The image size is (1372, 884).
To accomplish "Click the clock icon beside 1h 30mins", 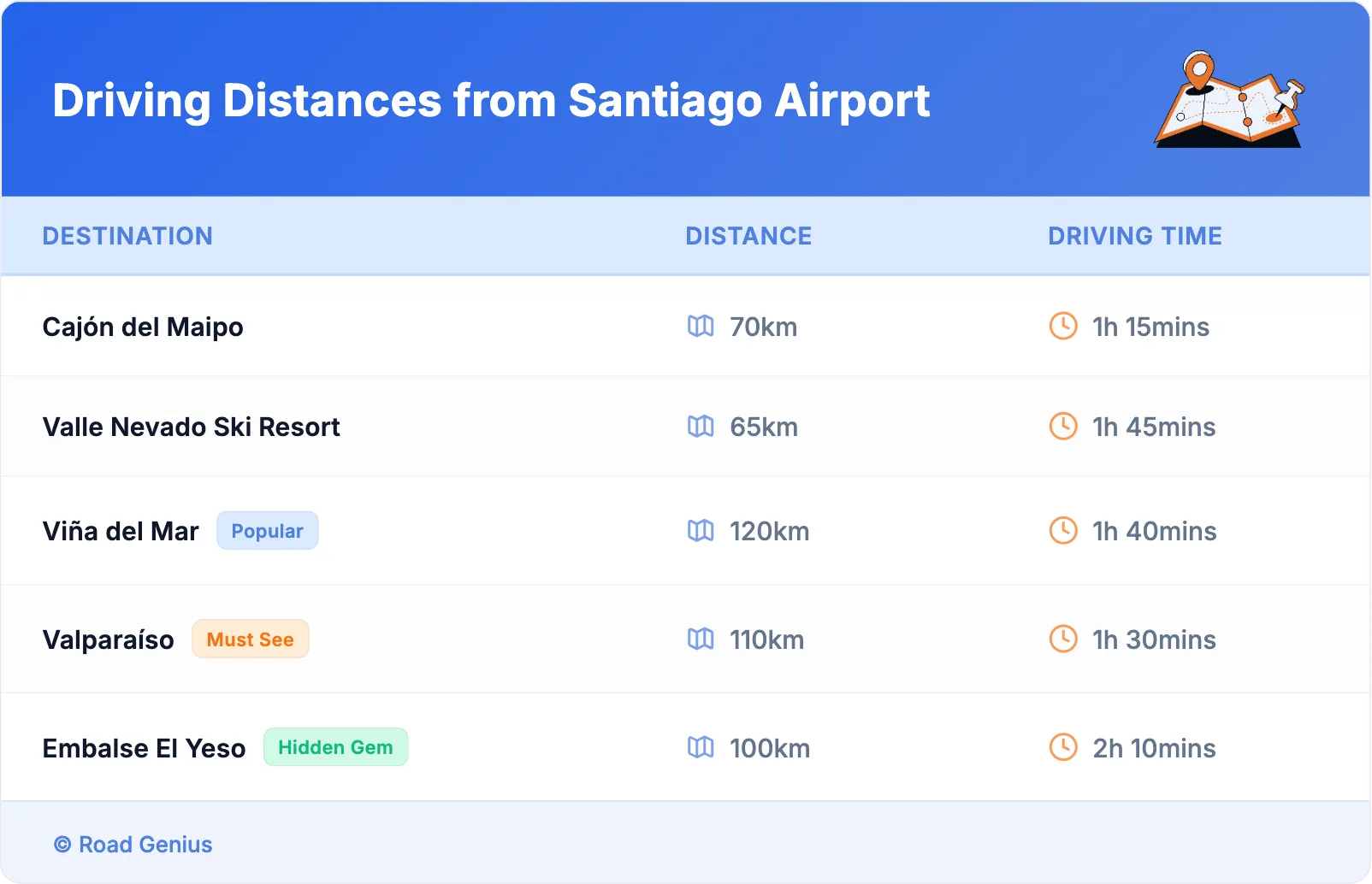I will (1063, 639).
